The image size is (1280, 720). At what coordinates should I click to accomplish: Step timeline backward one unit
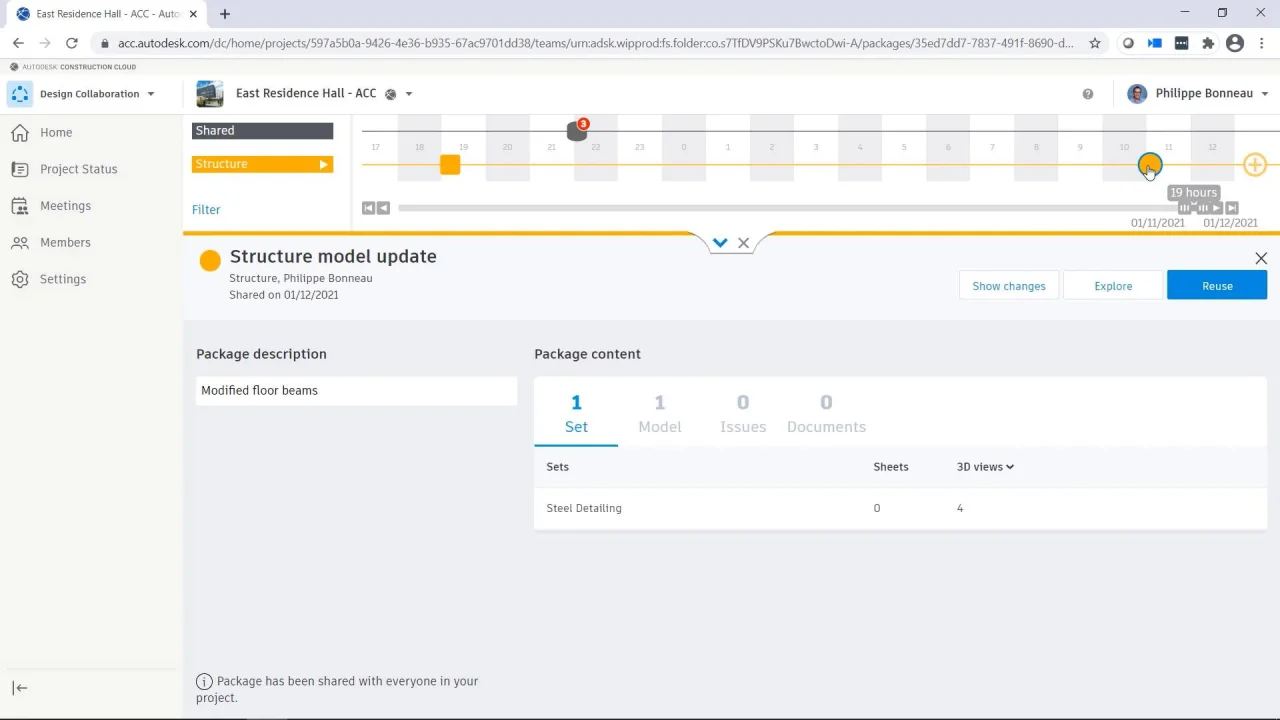click(x=383, y=208)
